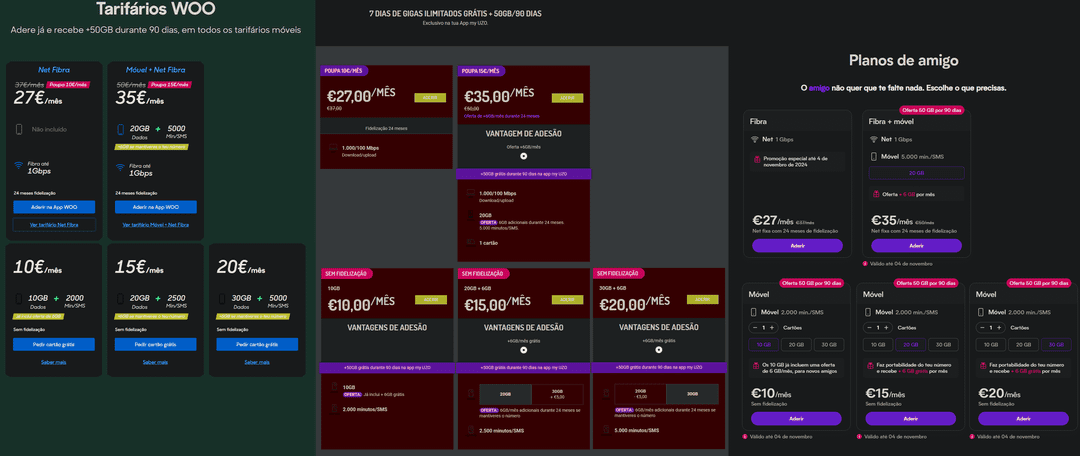Click the phone icon in Amigo Fibra + móvel card
This screenshot has height=456, width=1080.
[875, 157]
